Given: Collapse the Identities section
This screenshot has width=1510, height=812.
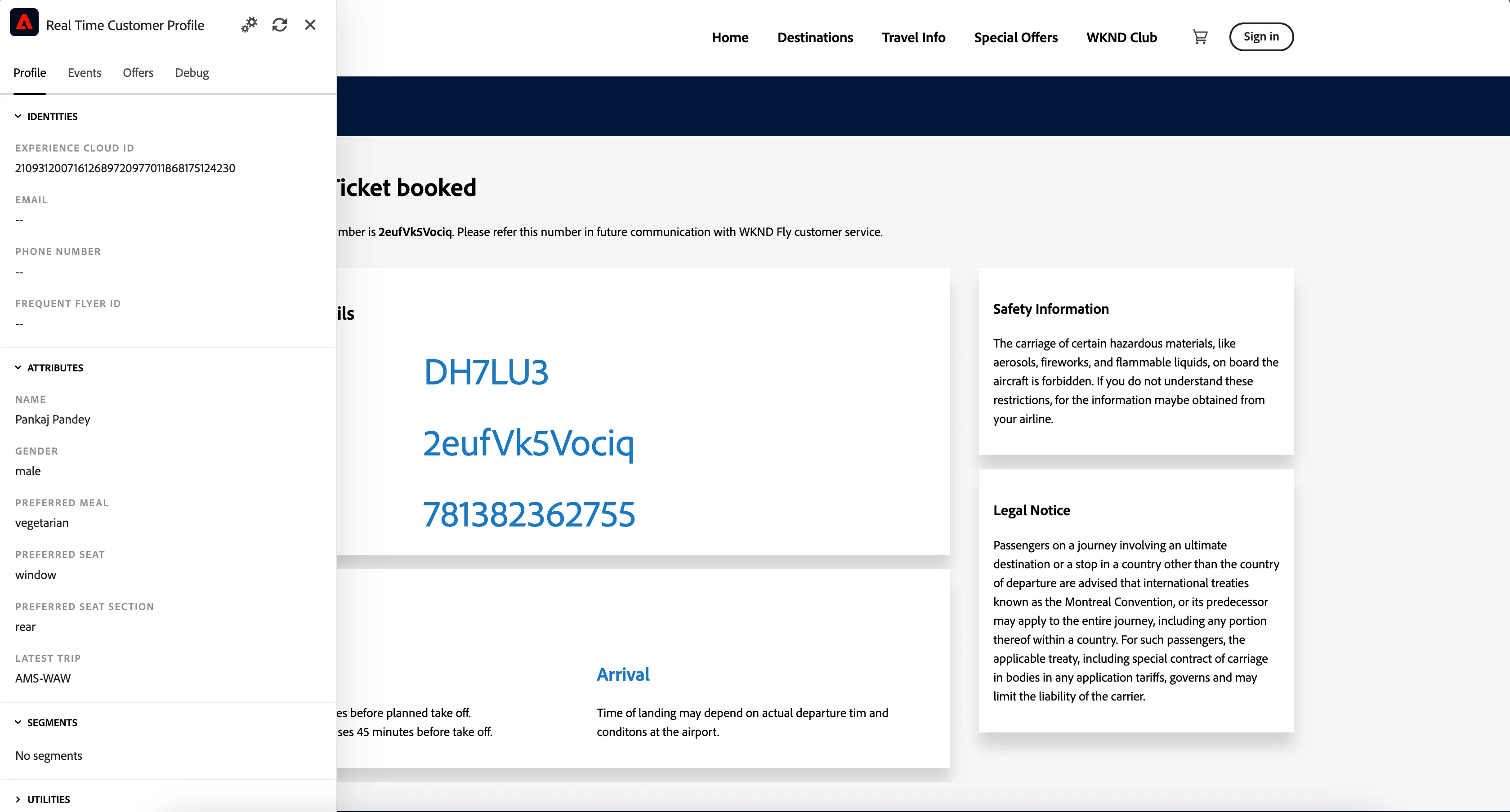Looking at the screenshot, I should [46, 116].
